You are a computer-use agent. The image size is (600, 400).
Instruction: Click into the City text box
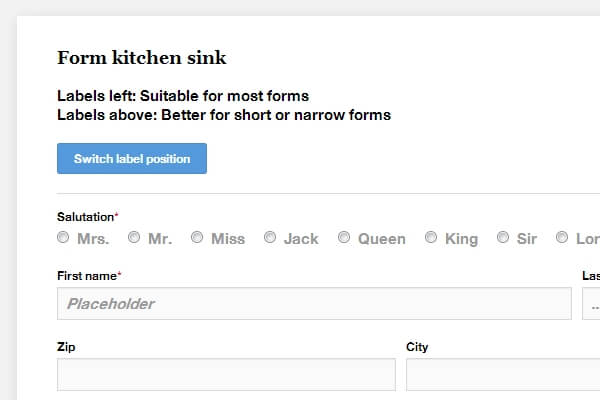pos(502,374)
